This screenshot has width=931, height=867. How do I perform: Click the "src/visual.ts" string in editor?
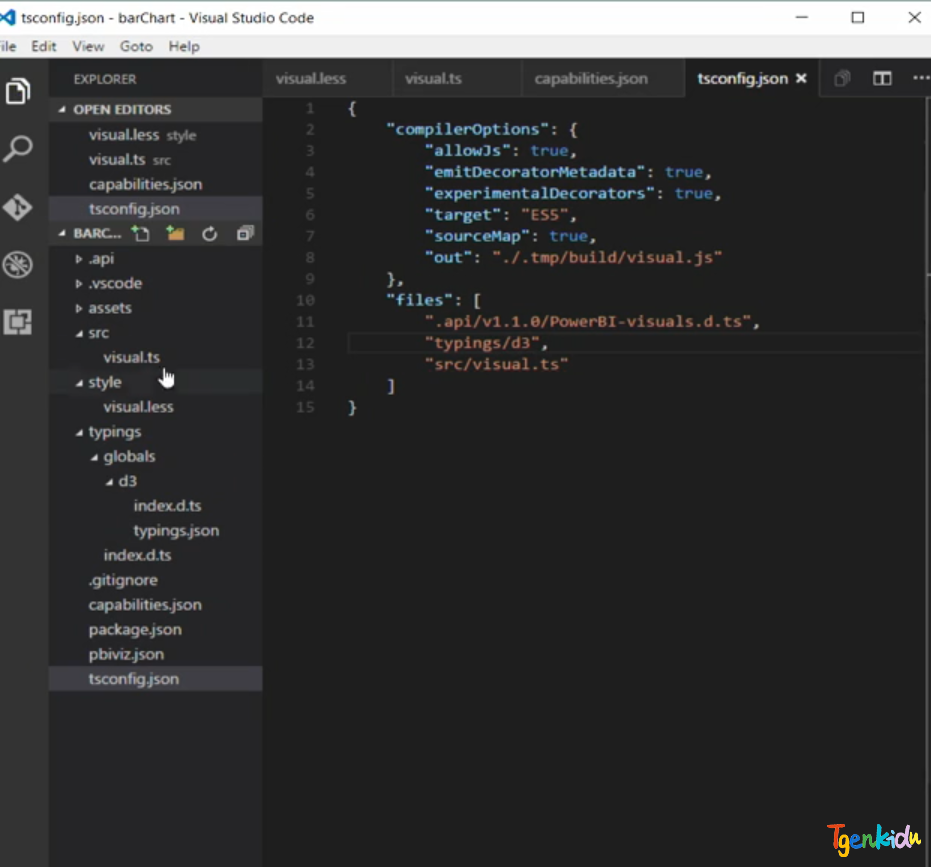(496, 364)
